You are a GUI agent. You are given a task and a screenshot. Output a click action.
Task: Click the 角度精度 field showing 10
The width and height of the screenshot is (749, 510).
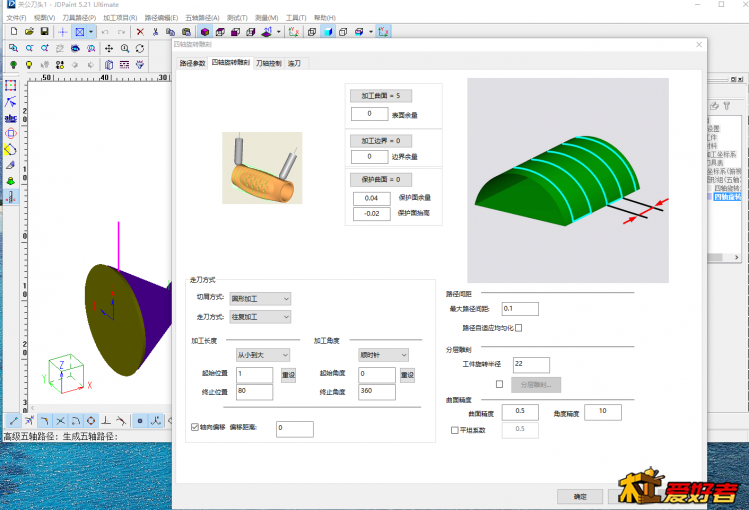pyautogui.click(x=603, y=412)
